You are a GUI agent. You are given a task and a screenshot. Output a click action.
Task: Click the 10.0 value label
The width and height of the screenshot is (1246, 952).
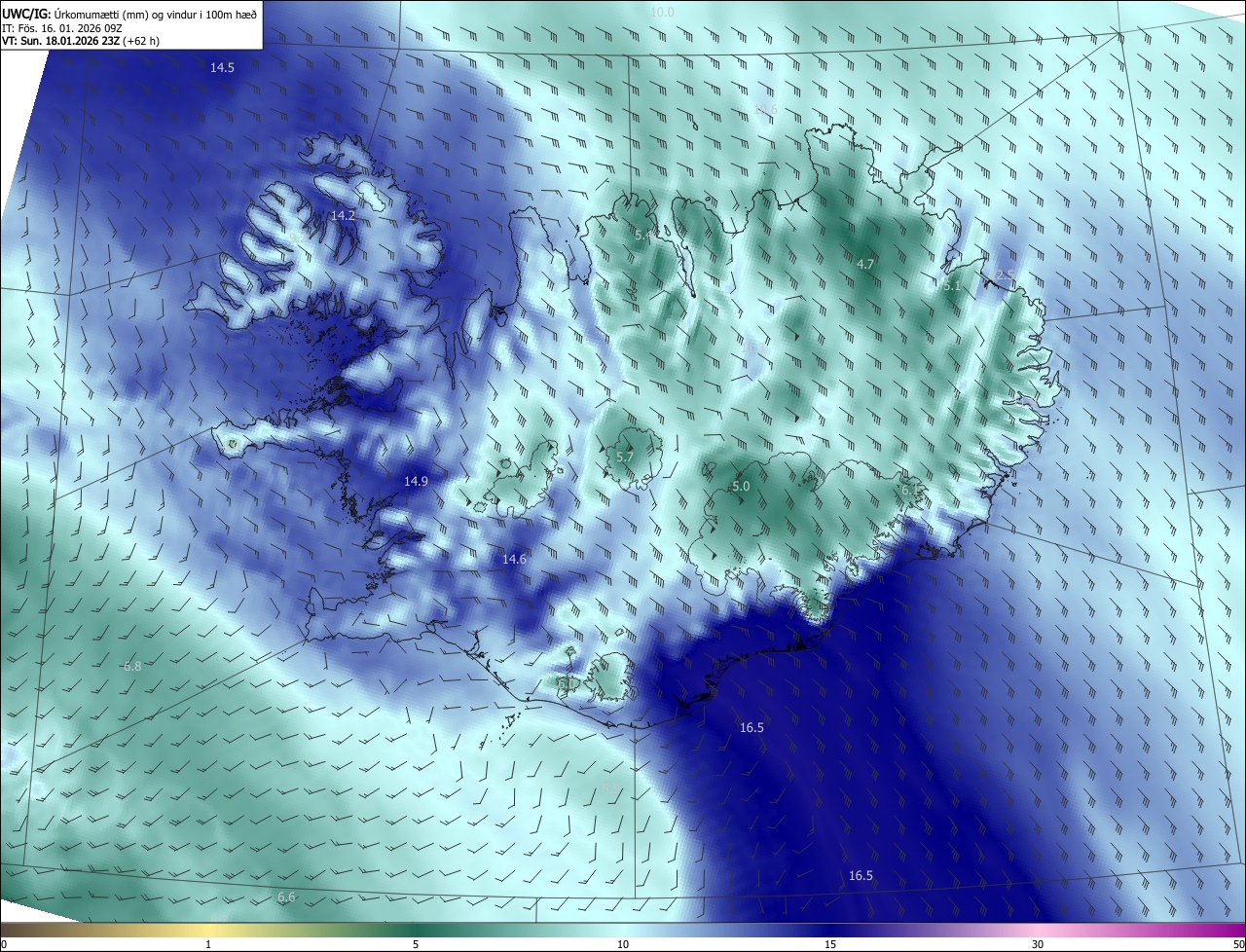662,12
